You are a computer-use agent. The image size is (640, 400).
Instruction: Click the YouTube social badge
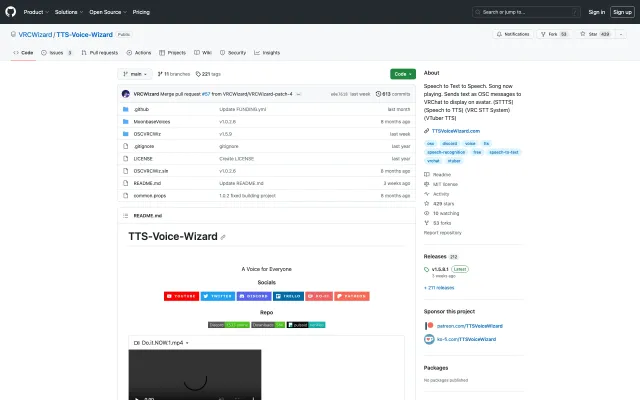pos(181,296)
